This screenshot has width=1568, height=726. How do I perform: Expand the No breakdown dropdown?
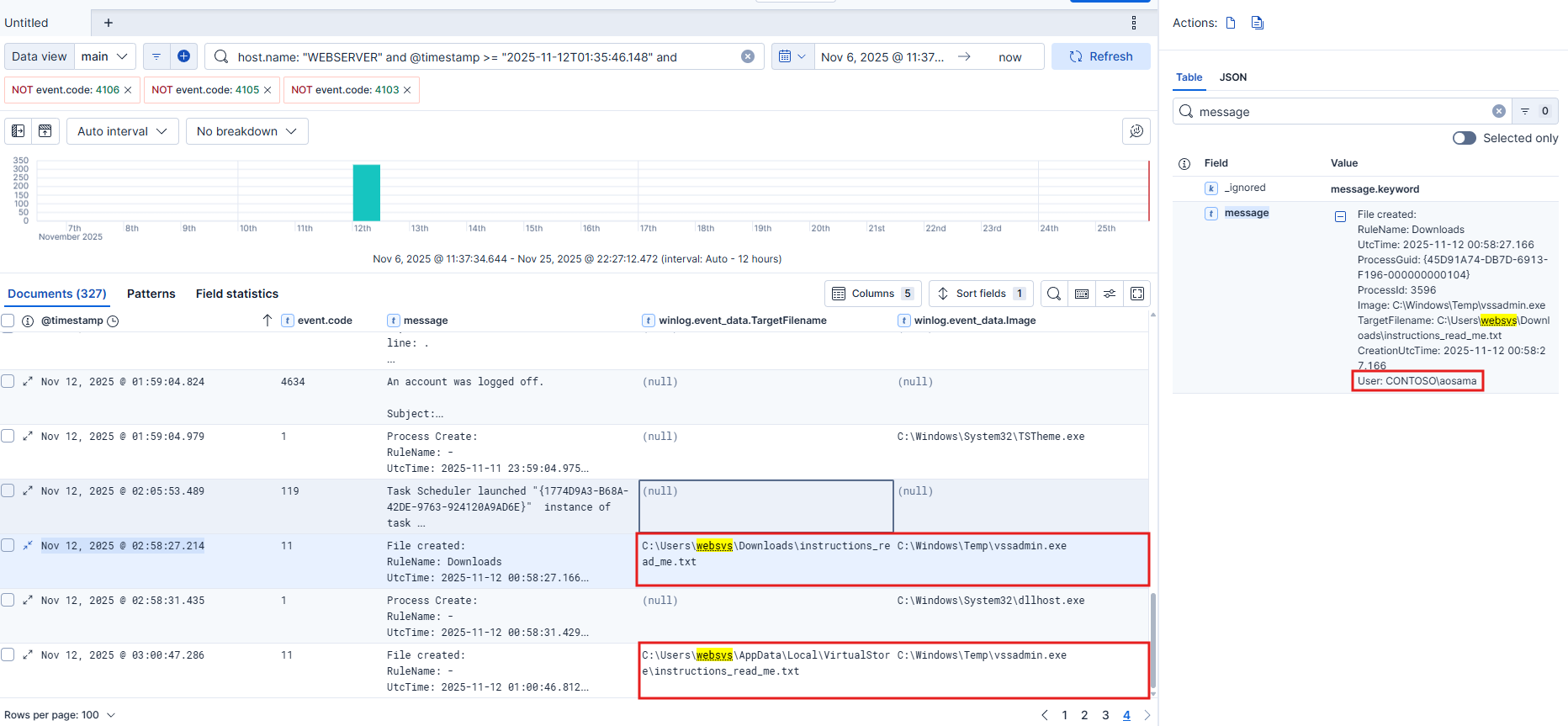[246, 131]
